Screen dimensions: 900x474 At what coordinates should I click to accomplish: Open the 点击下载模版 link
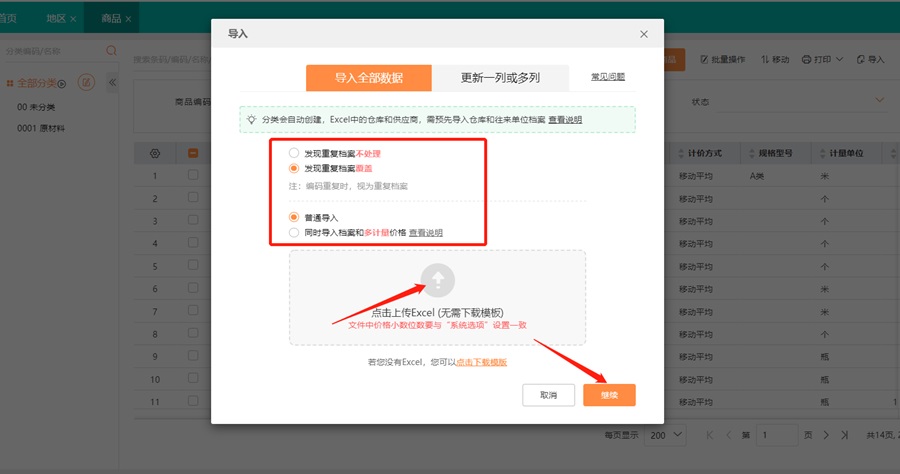pyautogui.click(x=481, y=361)
